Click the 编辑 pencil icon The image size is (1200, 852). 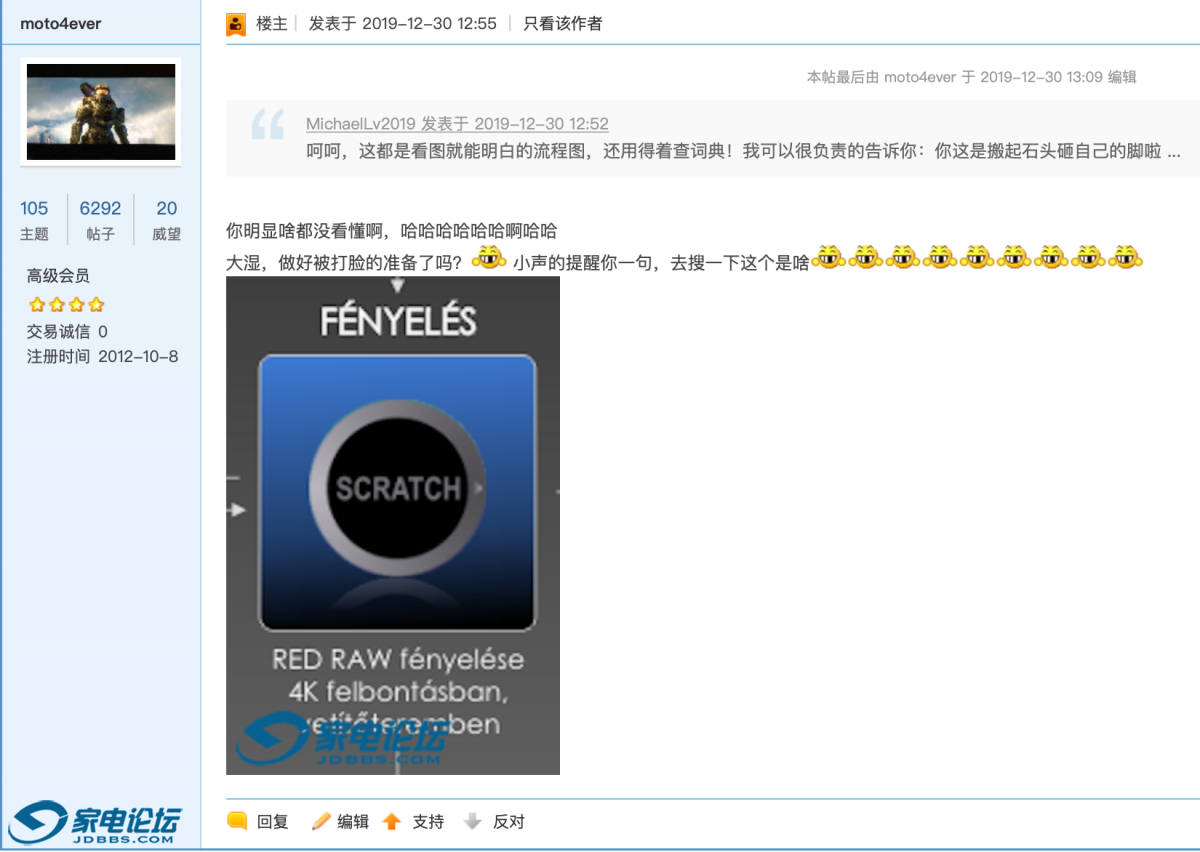[321, 821]
